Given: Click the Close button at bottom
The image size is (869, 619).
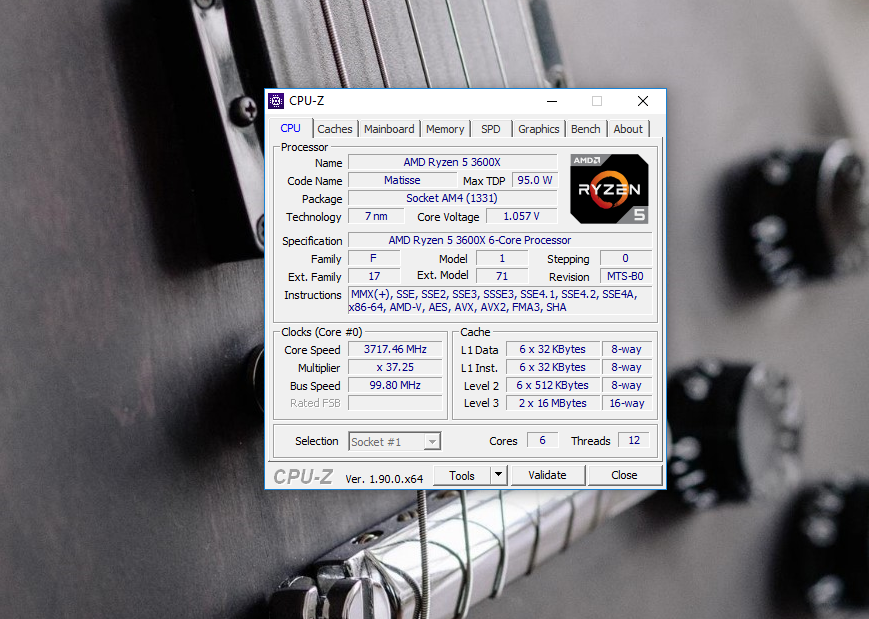Looking at the screenshot, I should point(624,475).
